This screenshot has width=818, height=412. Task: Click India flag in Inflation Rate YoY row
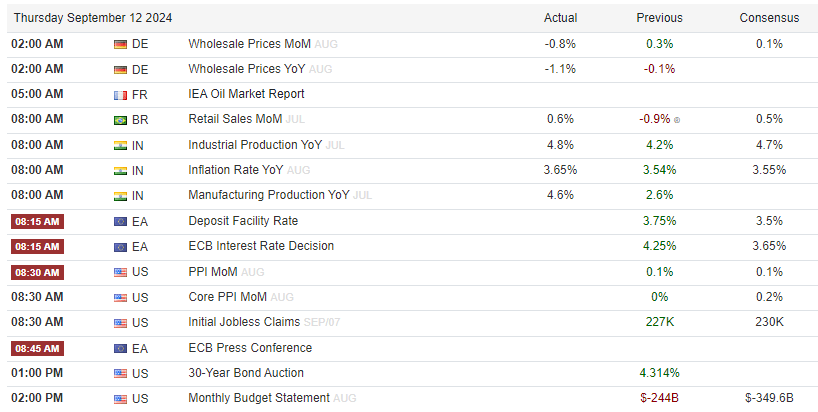pos(120,170)
